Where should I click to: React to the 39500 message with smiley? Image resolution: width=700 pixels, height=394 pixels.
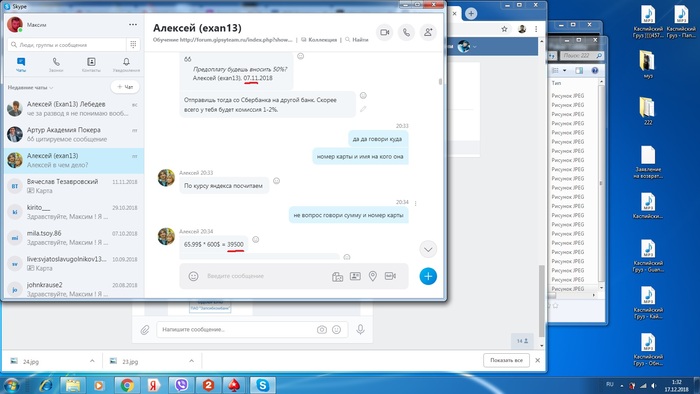pyautogui.click(x=256, y=240)
